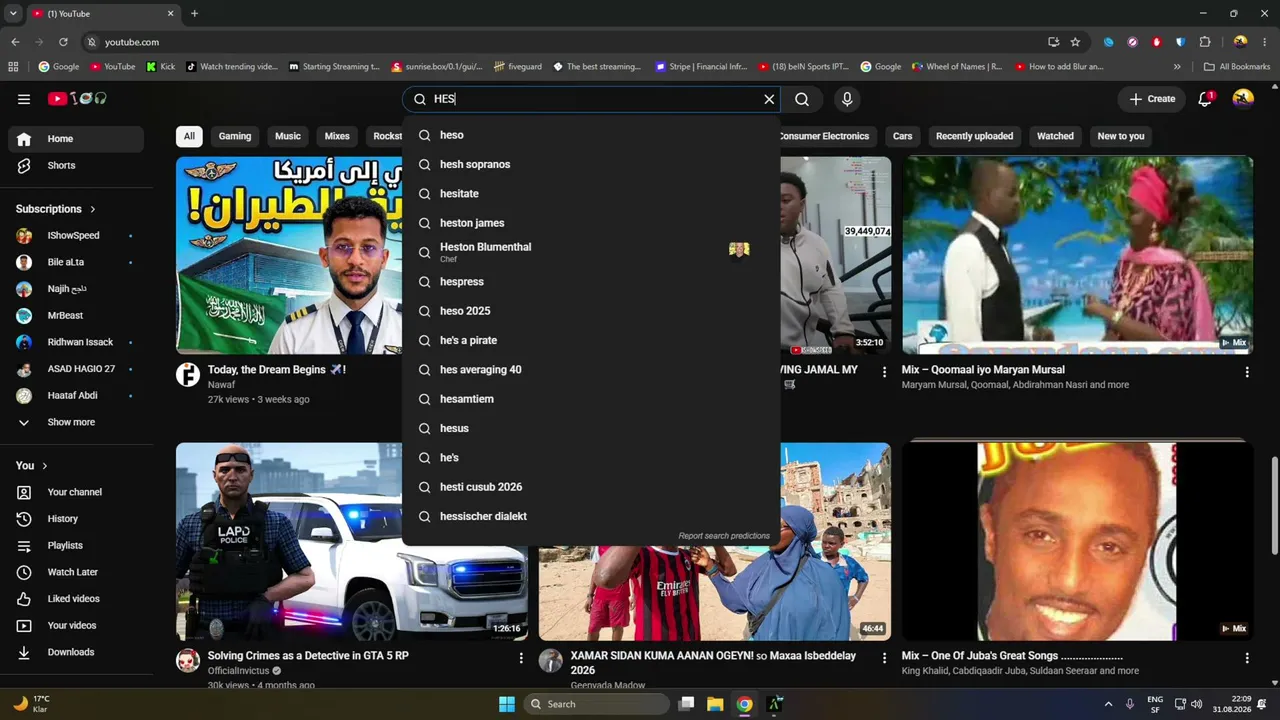
Task: Show hidden bookmarks overflow chevron
Action: [x=1177, y=67]
